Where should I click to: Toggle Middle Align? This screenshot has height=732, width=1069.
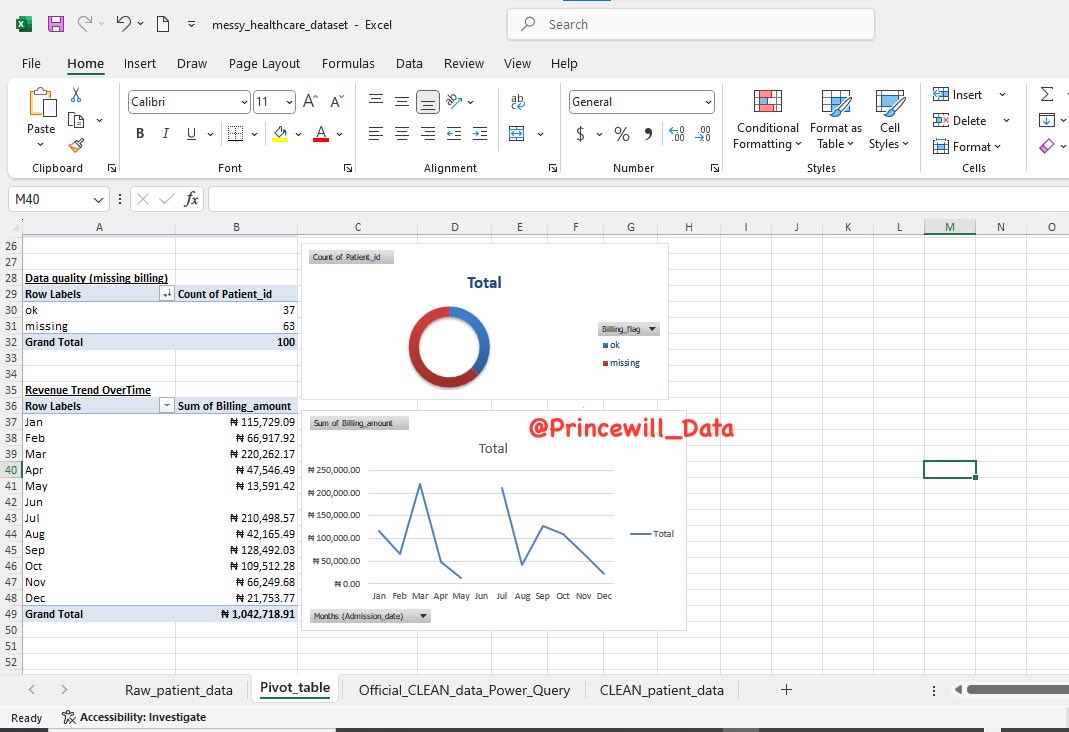(x=402, y=102)
